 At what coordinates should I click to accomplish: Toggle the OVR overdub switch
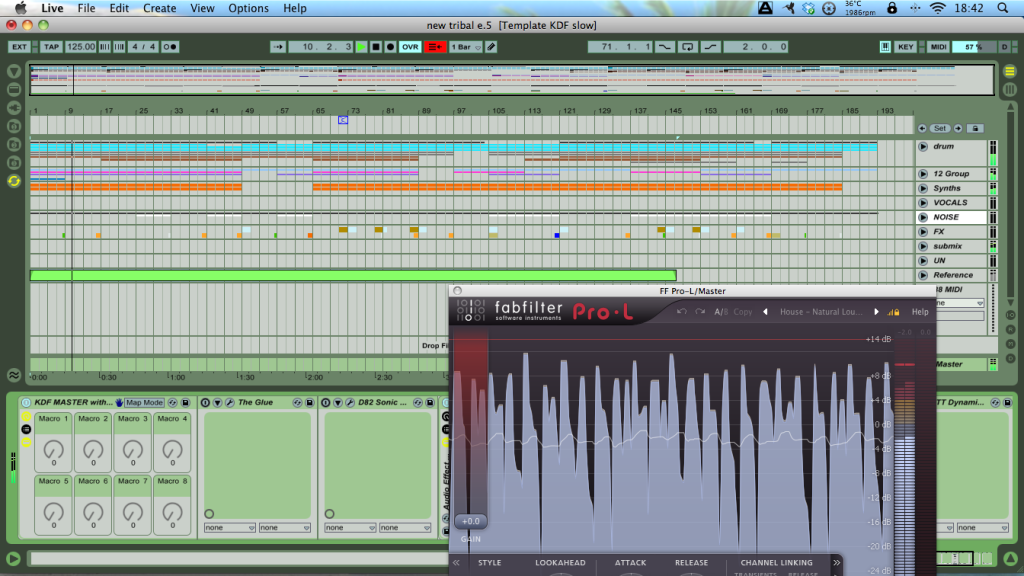410,47
